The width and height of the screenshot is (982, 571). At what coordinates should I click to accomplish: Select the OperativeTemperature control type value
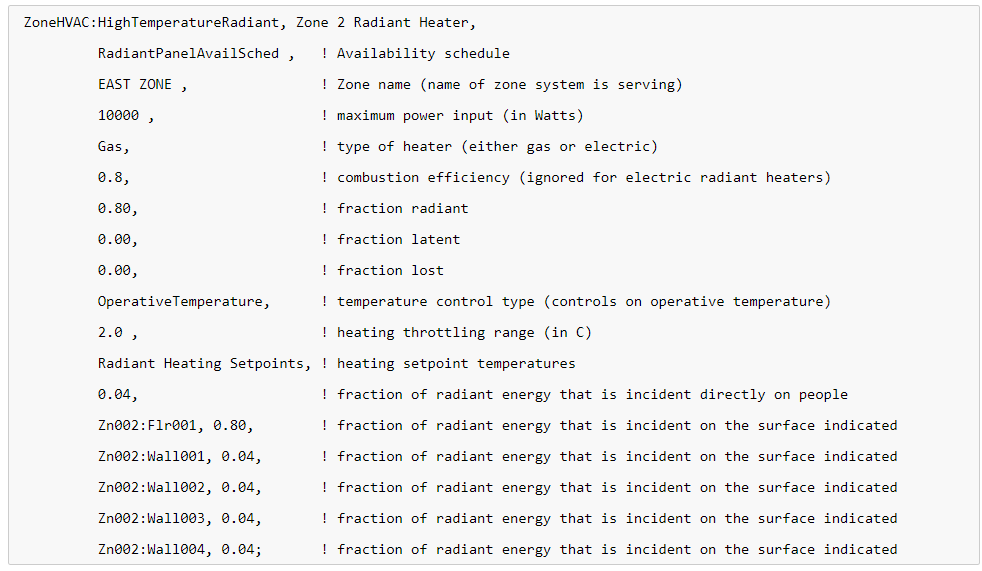pos(180,301)
